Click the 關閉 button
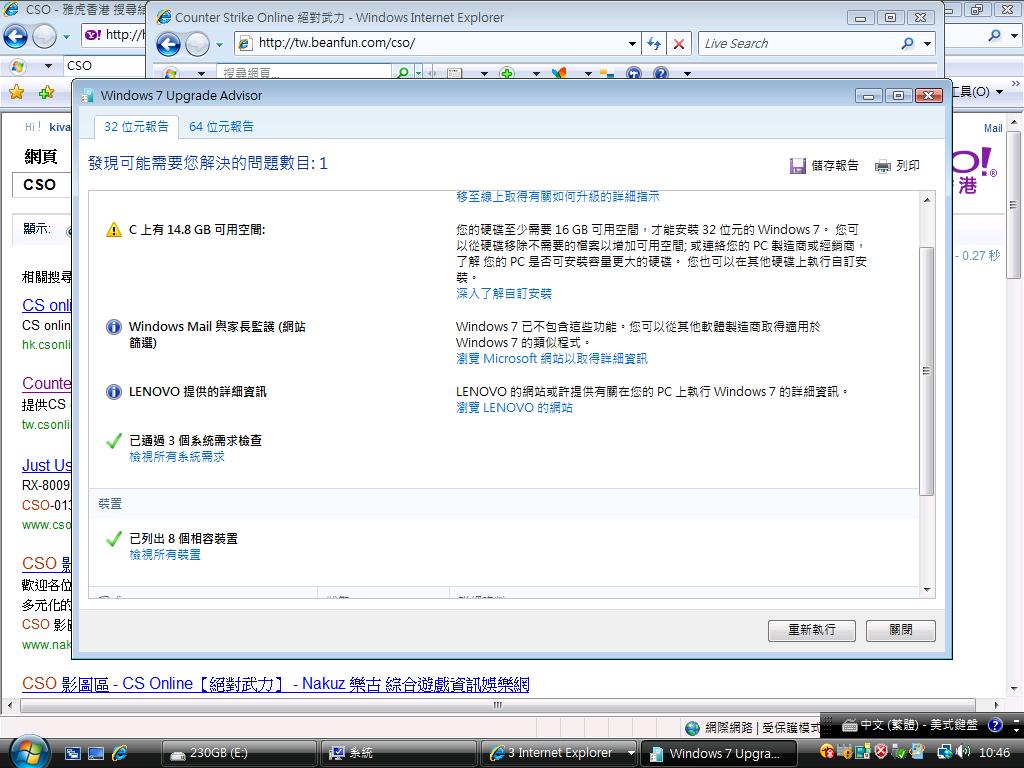Screen dimensions: 1024x768 click(901, 630)
